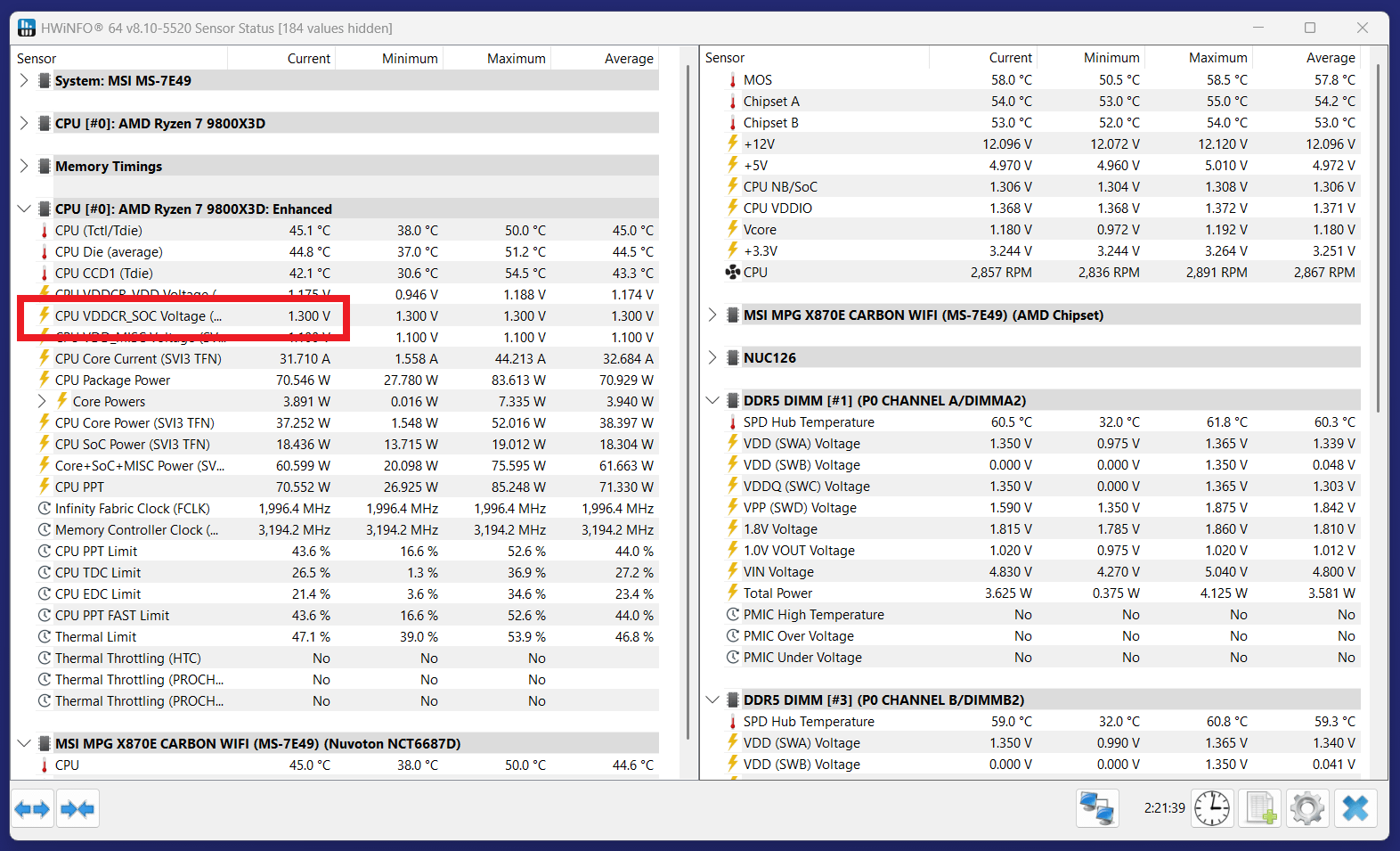This screenshot has height=851, width=1400.
Task: Click lightning icon beside CPU PPT
Action: [44, 487]
